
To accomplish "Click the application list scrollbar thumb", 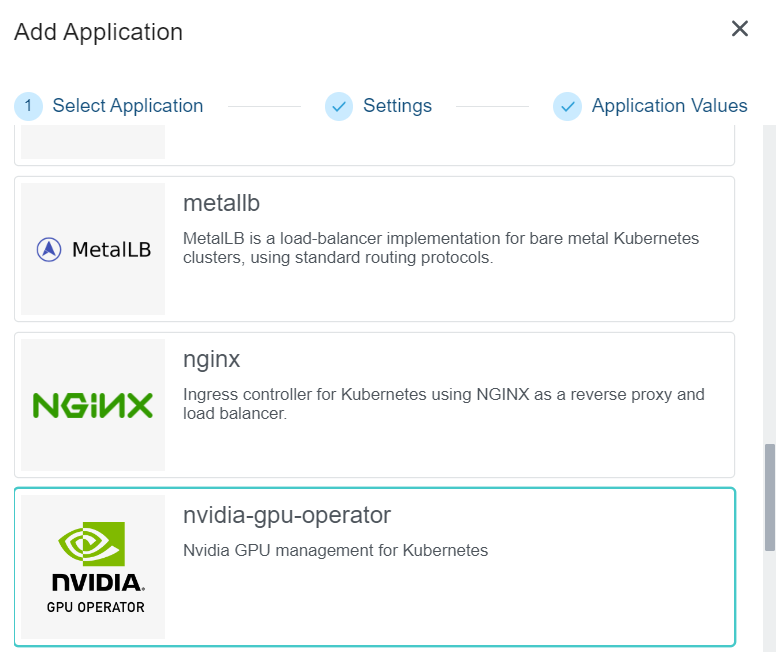I will [x=769, y=497].
